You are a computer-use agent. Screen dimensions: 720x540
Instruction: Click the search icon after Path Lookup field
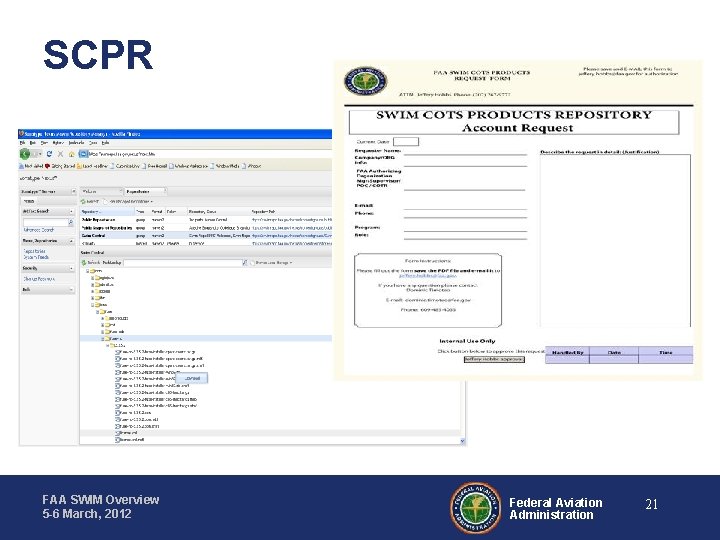point(245,263)
